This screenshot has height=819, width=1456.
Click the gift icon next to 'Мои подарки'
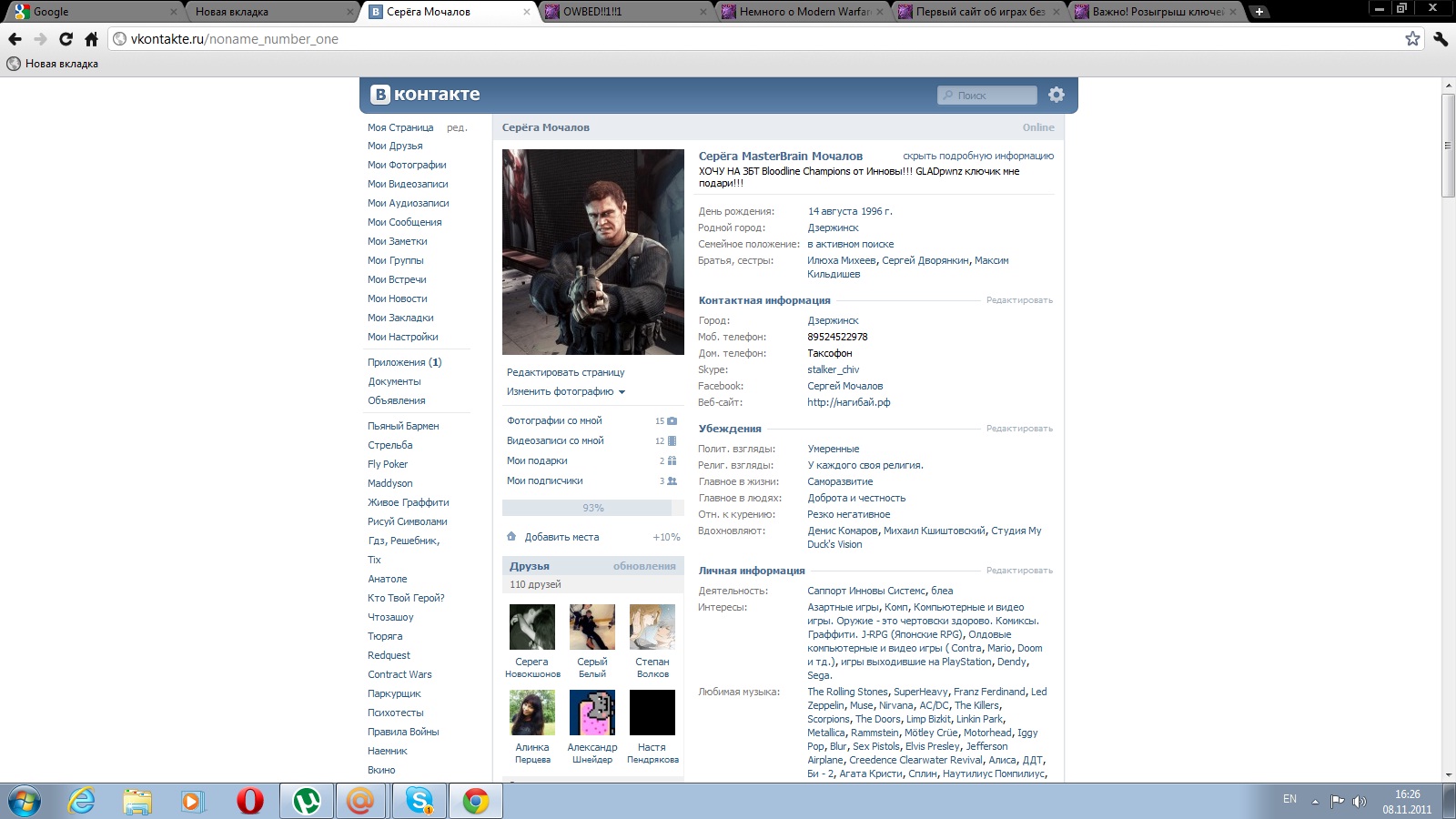pyautogui.click(x=672, y=461)
